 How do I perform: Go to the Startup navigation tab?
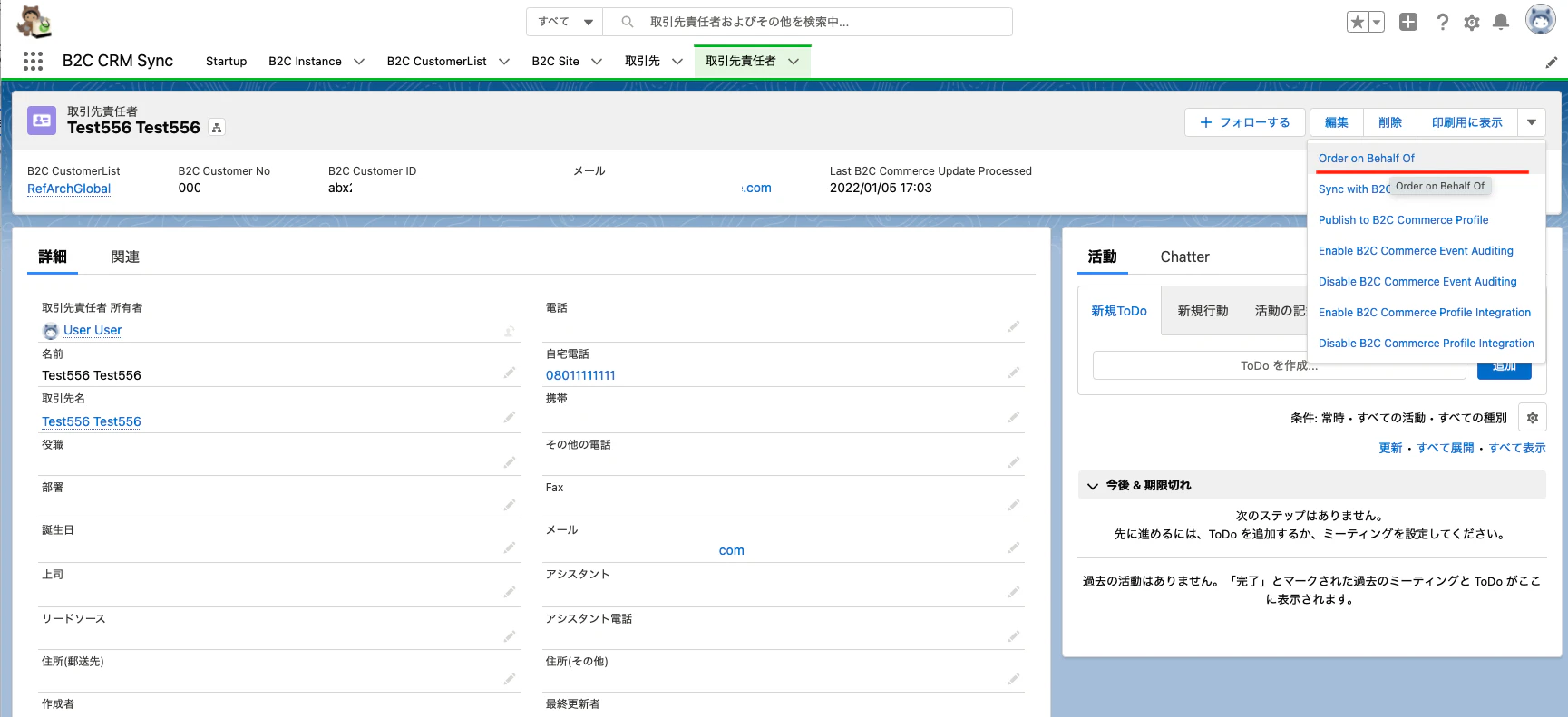tap(226, 62)
